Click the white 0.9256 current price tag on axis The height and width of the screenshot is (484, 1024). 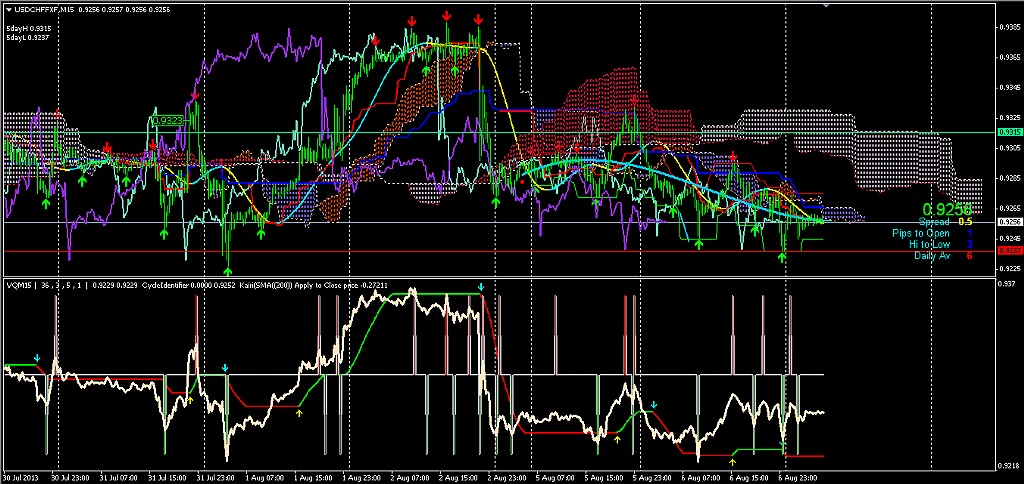(1010, 221)
